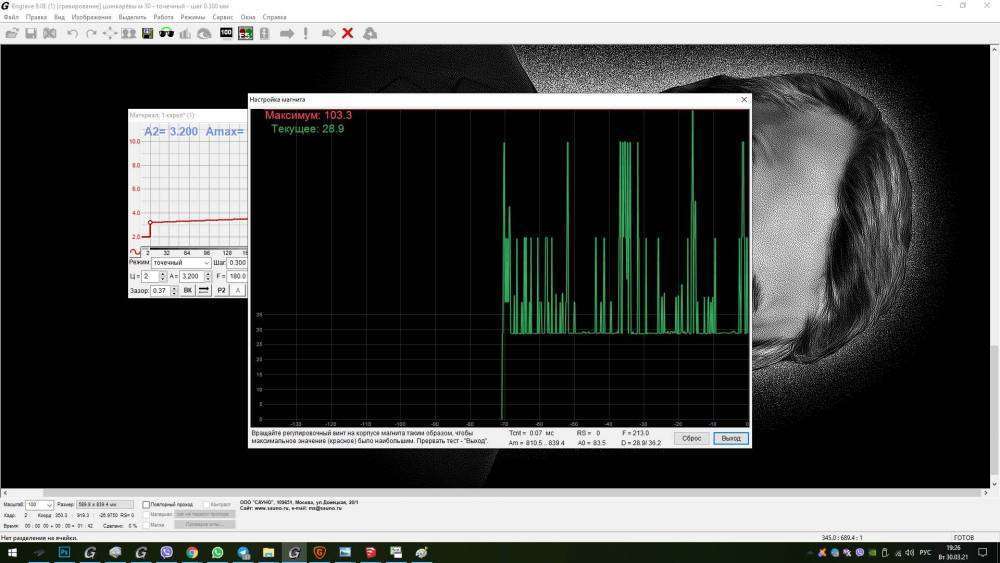Open Photoshop from the Windows taskbar
The height and width of the screenshot is (563, 1000).
pos(64,552)
